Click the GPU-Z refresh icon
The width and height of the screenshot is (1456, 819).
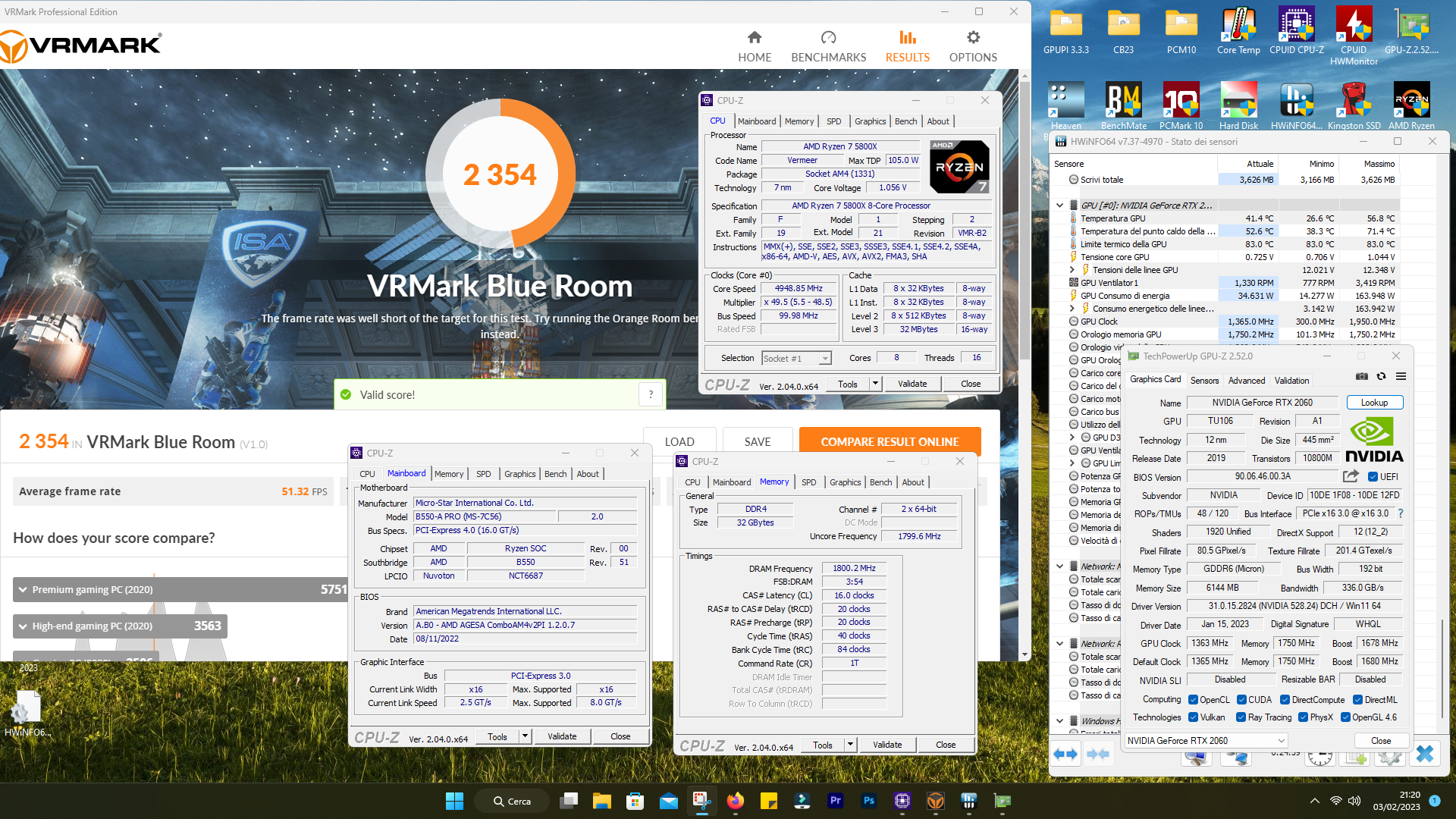click(x=1381, y=376)
